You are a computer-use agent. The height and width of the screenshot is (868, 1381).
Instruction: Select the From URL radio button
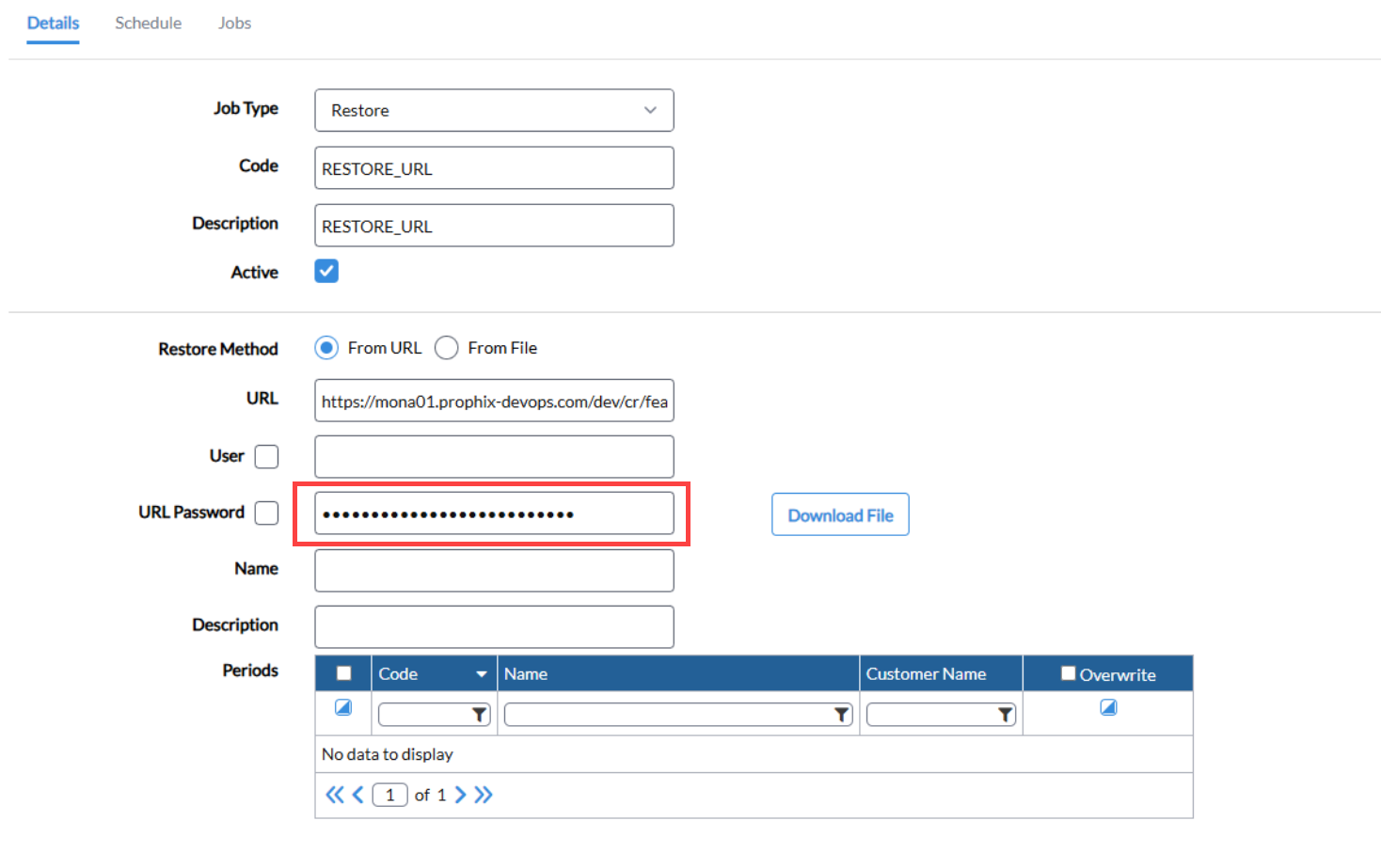click(326, 348)
